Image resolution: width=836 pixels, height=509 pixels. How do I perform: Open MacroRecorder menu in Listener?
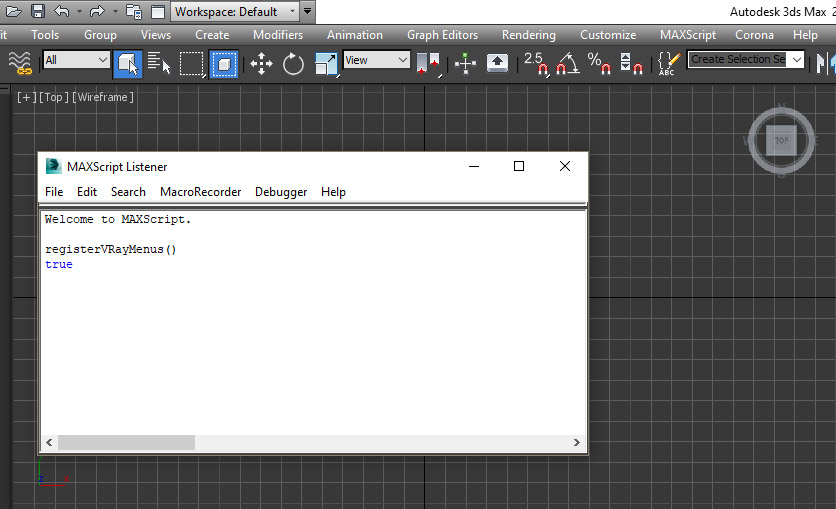200,192
